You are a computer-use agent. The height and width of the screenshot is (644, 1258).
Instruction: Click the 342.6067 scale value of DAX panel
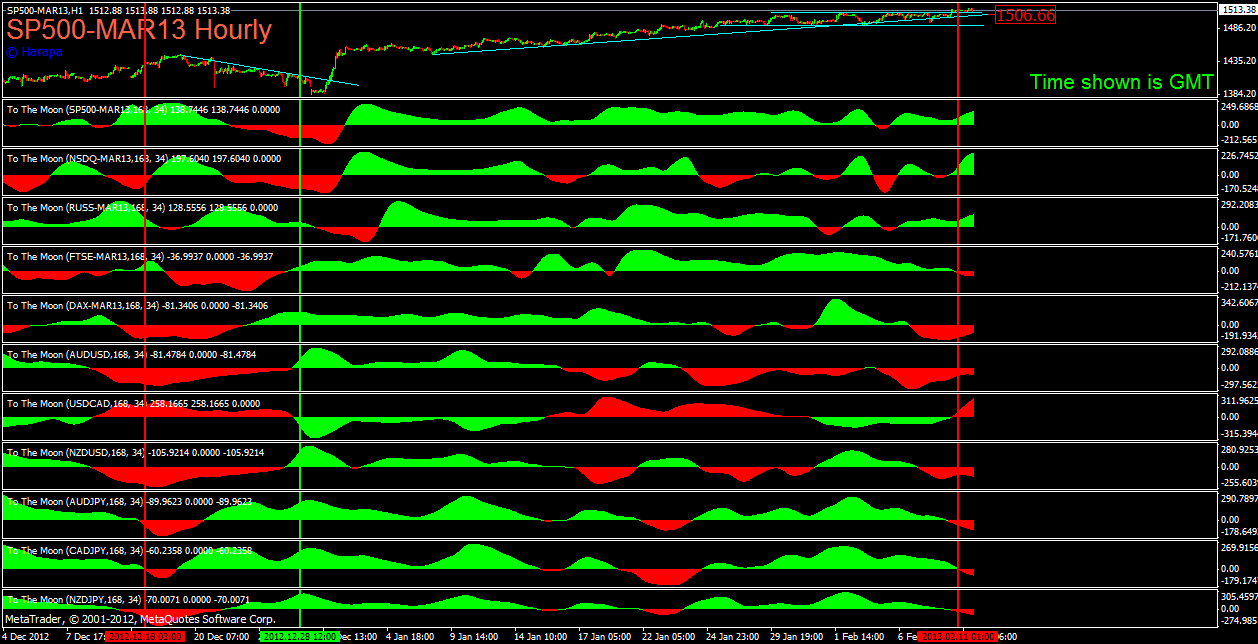[1238, 303]
